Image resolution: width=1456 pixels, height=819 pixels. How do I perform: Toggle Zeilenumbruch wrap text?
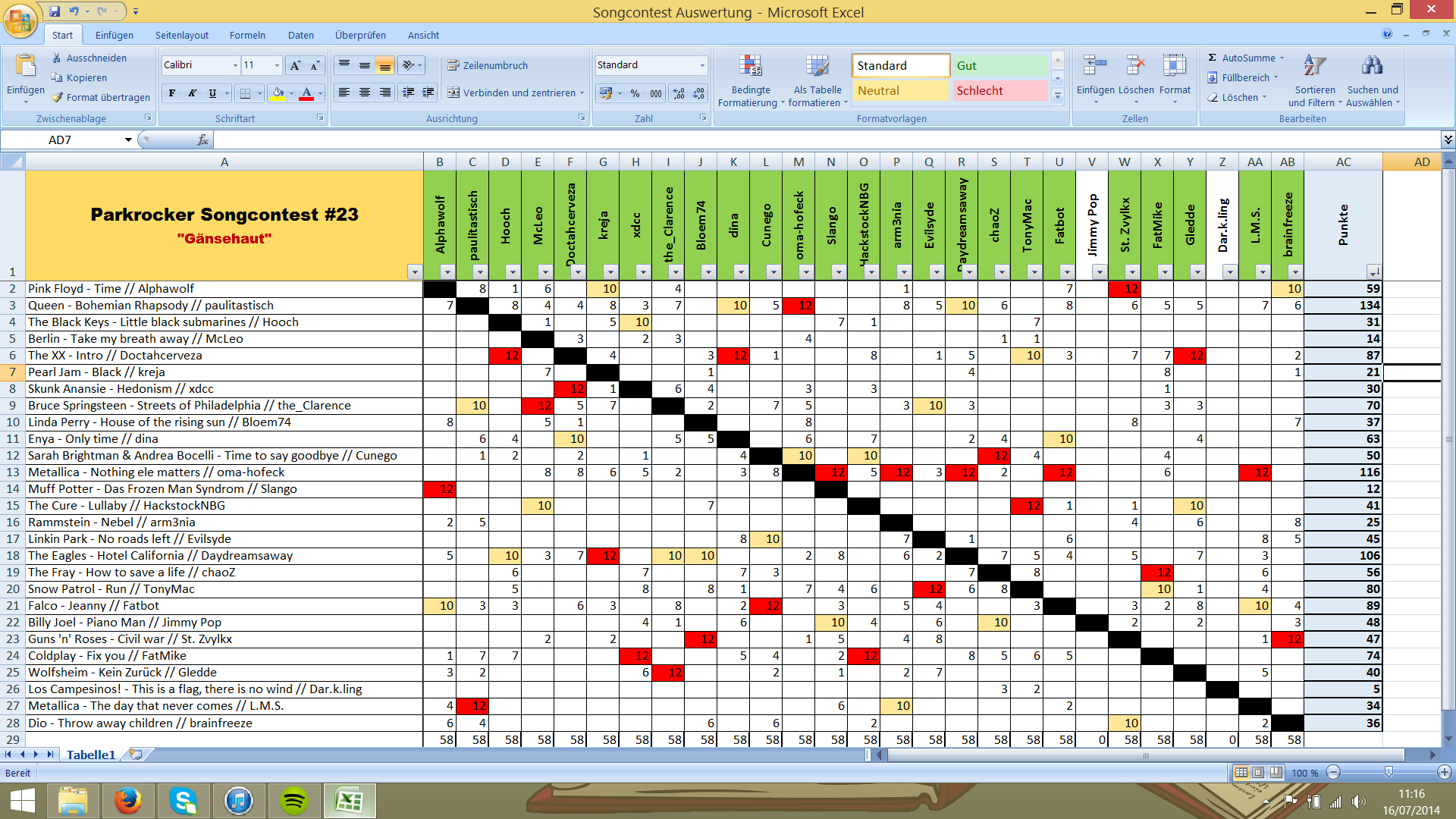pyautogui.click(x=488, y=65)
